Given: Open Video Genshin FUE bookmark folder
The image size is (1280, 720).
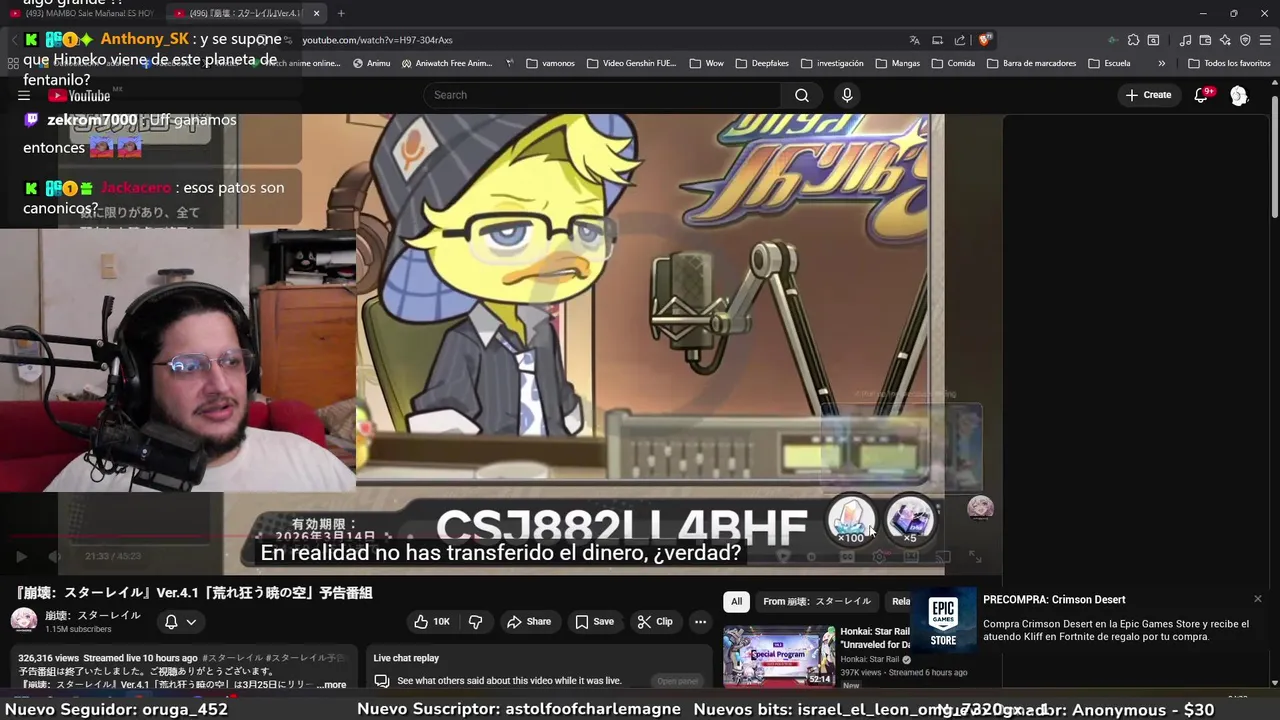Looking at the screenshot, I should [632, 63].
